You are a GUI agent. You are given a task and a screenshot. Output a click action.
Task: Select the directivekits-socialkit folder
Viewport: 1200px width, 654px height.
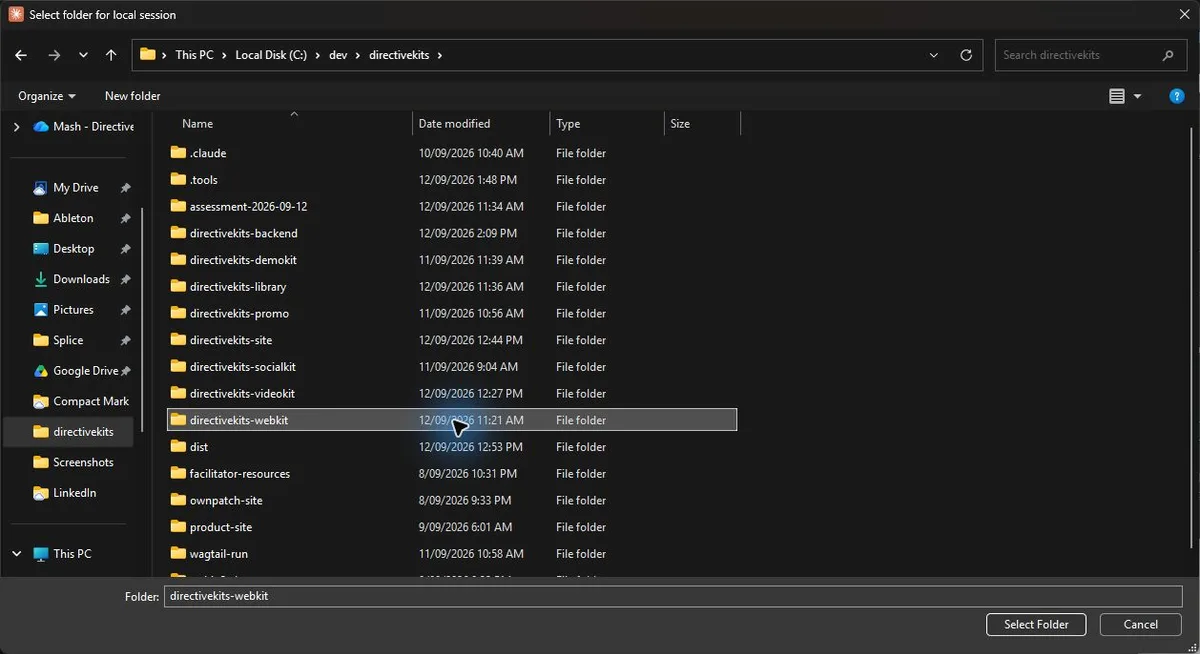click(x=242, y=367)
